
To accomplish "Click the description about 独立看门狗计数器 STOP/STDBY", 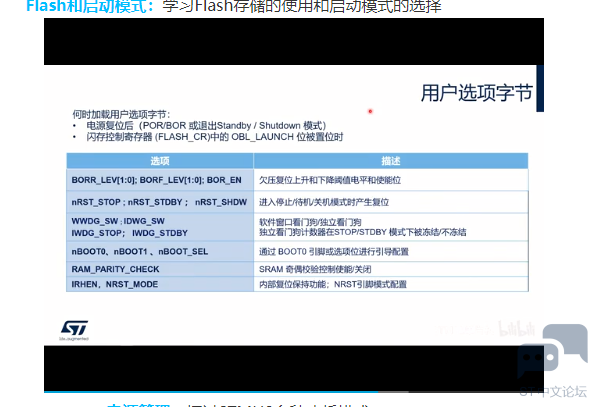I will 363,232.
